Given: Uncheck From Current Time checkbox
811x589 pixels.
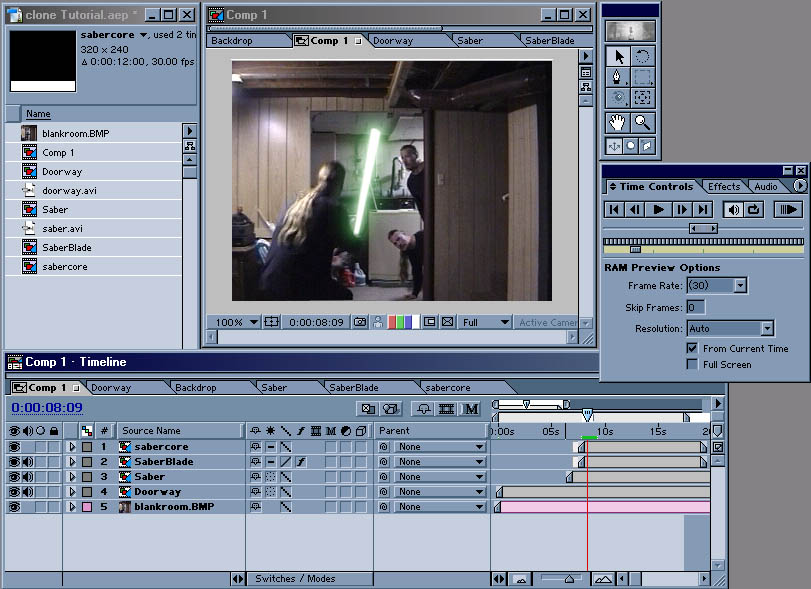Looking at the screenshot, I should pos(692,348).
